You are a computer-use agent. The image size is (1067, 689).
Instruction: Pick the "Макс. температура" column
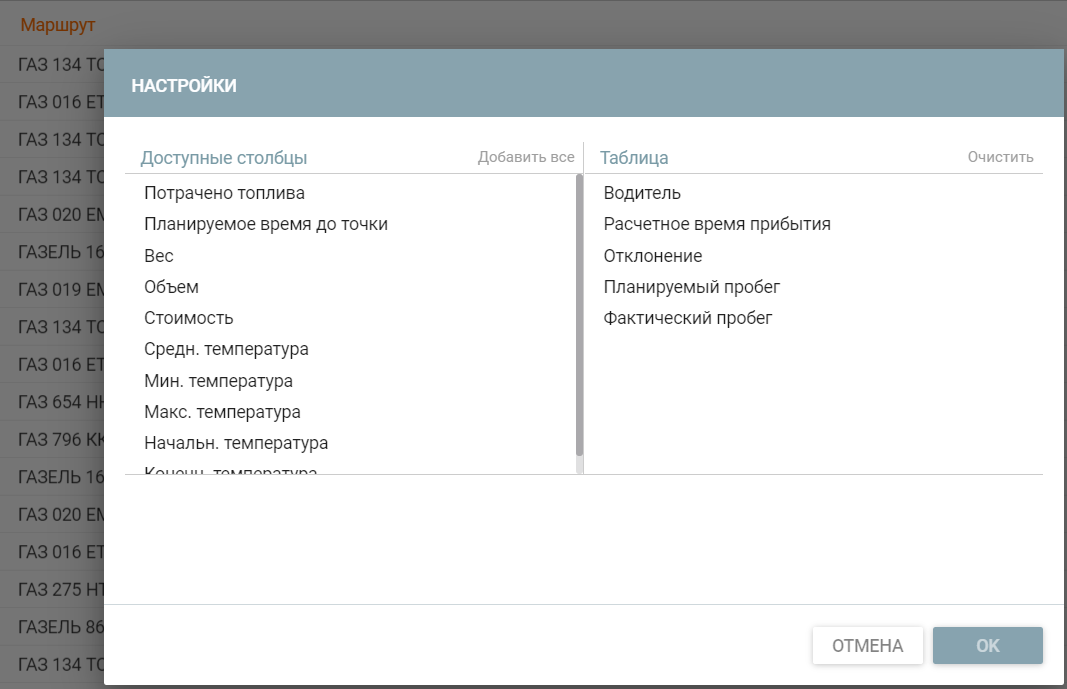222,412
